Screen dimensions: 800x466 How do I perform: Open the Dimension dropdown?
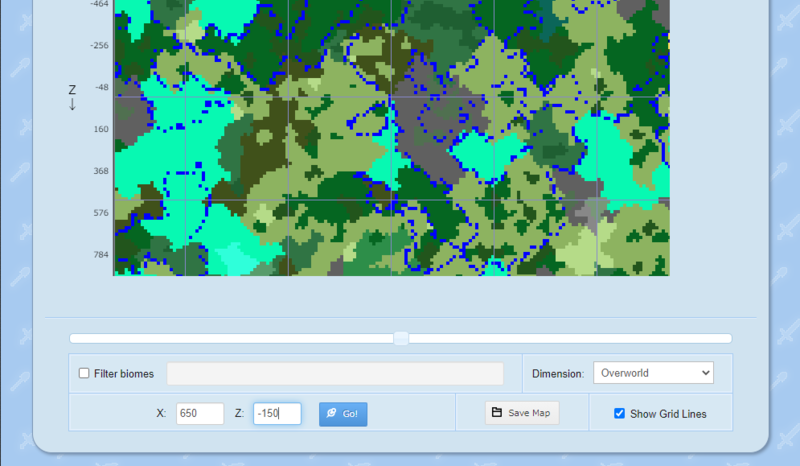(653, 373)
